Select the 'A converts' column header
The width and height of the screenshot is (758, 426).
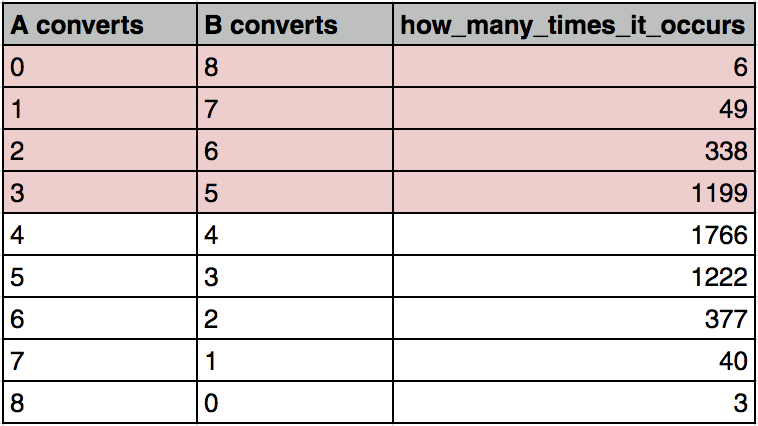pos(100,24)
